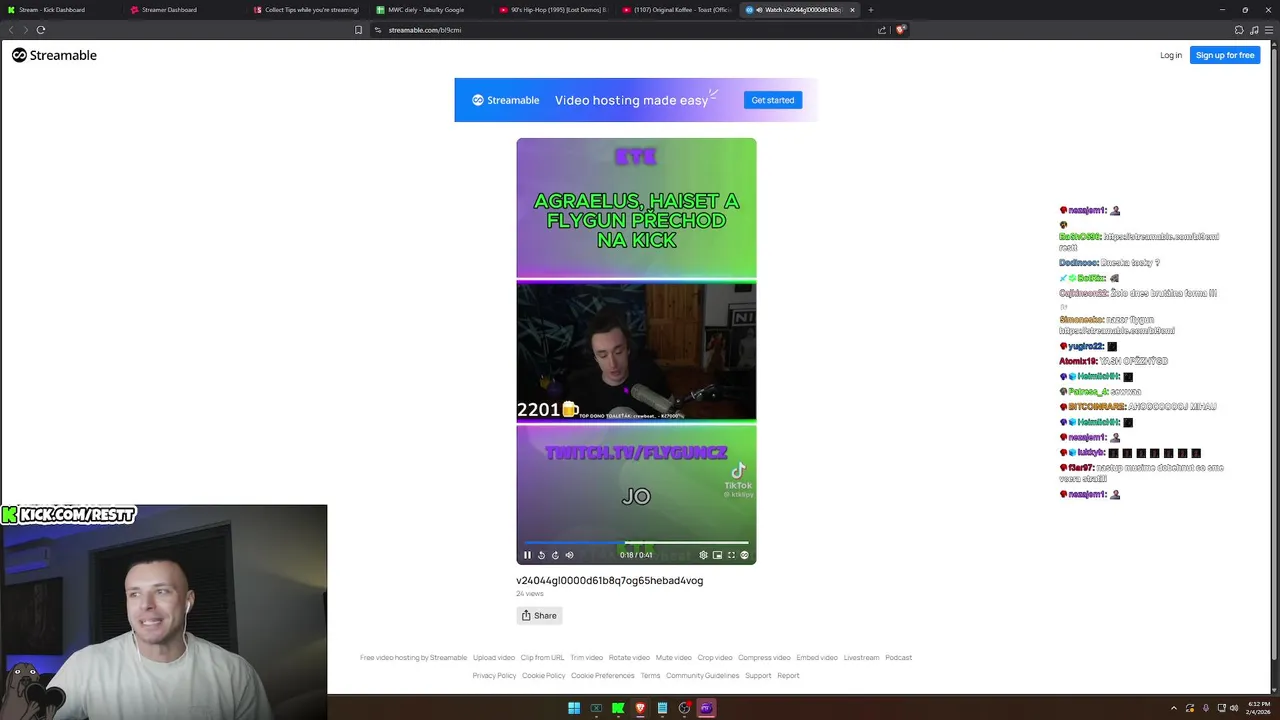Bookmark this page icon
Image resolution: width=1280 pixels, height=720 pixels.
point(359,30)
